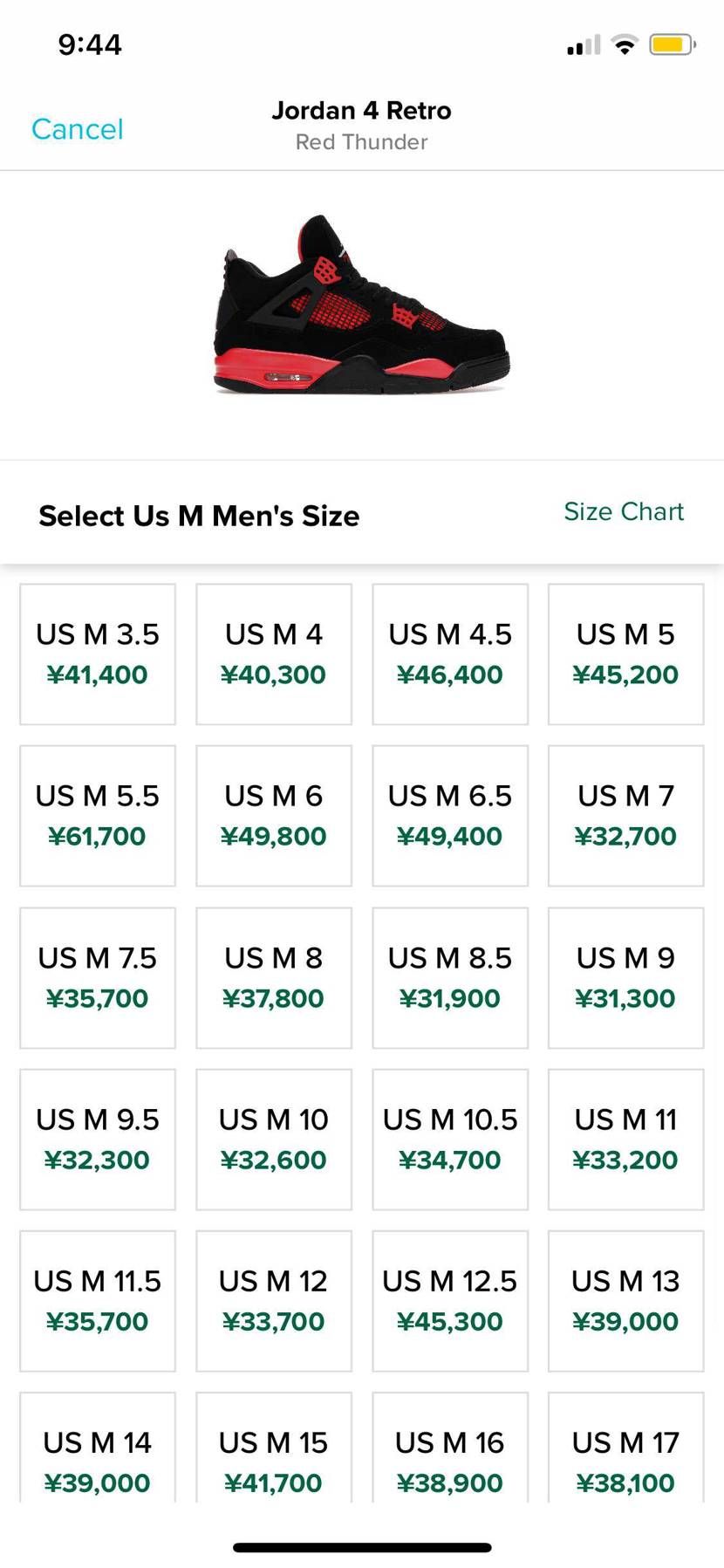
Task: Choose US M 12.5 at ¥45,300
Action: point(450,1301)
